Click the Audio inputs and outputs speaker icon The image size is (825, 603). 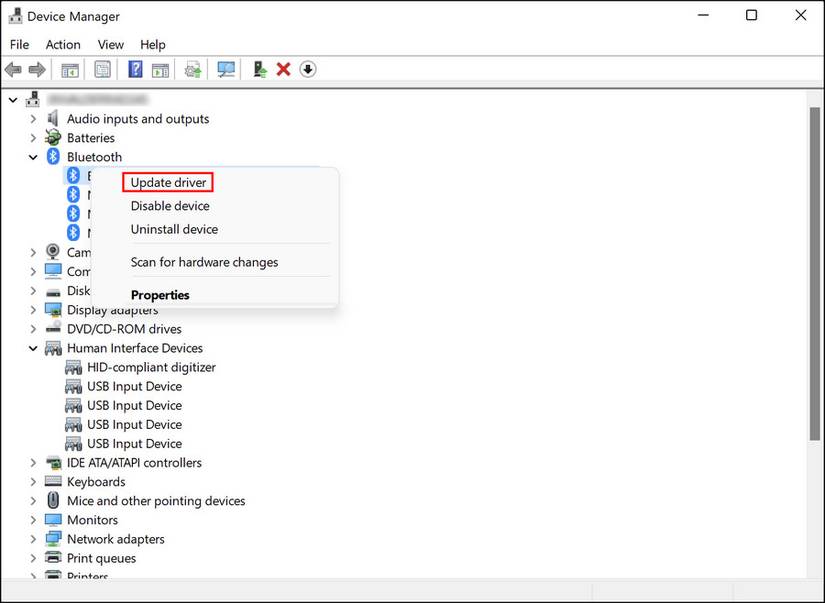[x=53, y=118]
